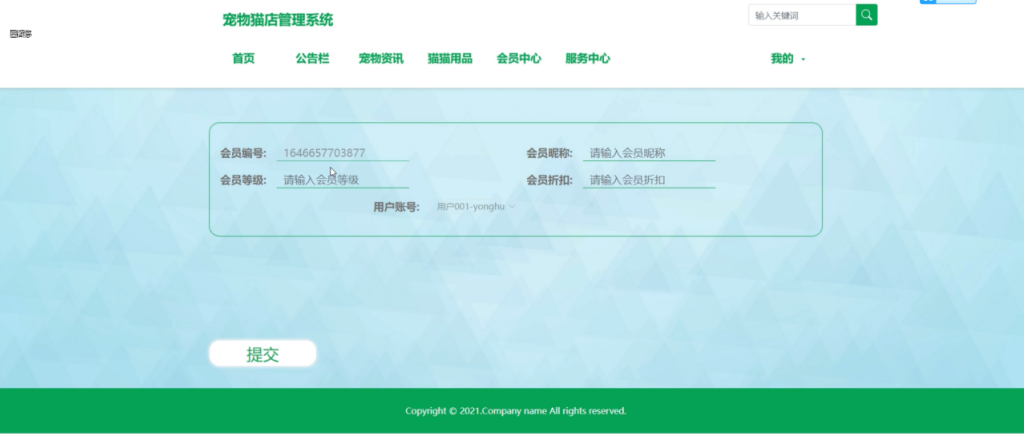
Task: Click the 会员编号 label
Action: pyautogui.click(x=243, y=154)
